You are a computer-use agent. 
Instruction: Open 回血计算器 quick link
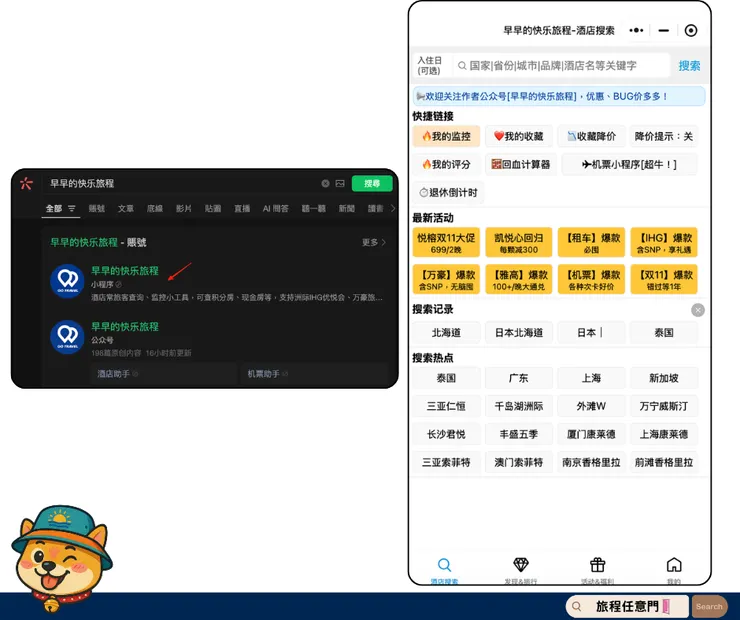[x=521, y=164]
